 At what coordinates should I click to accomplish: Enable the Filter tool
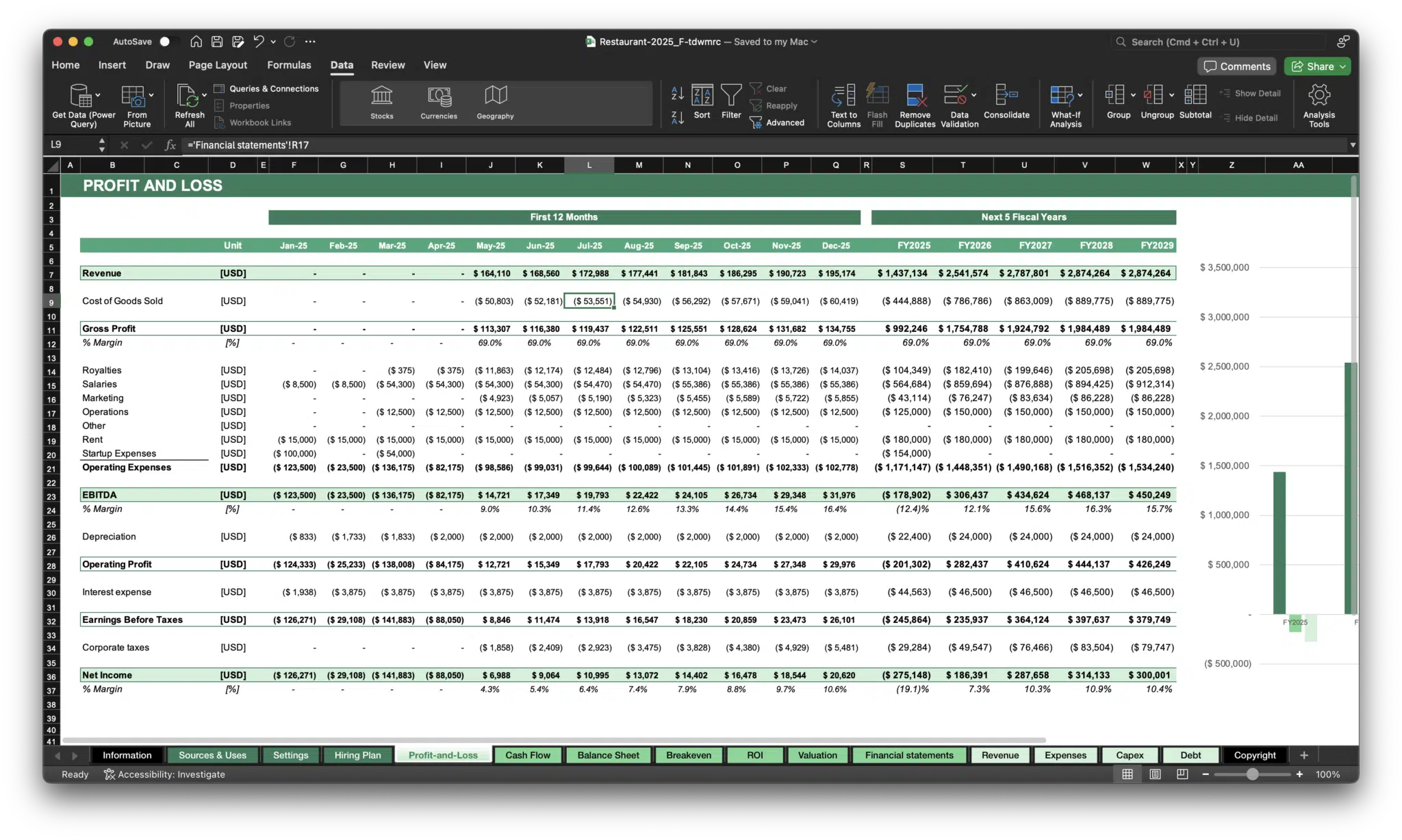pos(731,101)
